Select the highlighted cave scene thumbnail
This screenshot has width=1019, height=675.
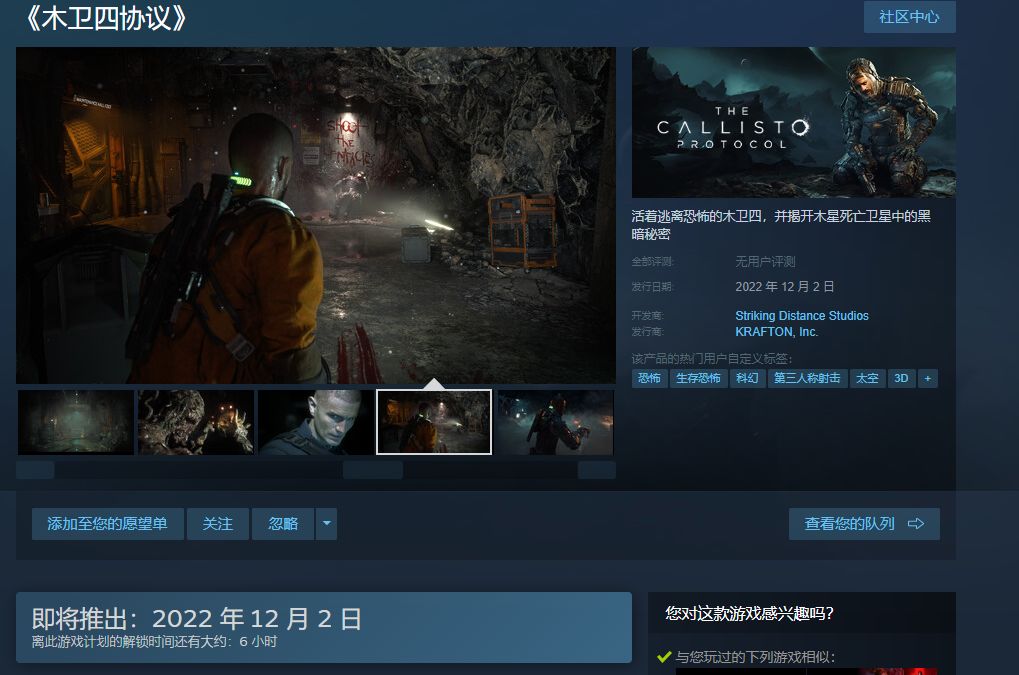coord(434,422)
